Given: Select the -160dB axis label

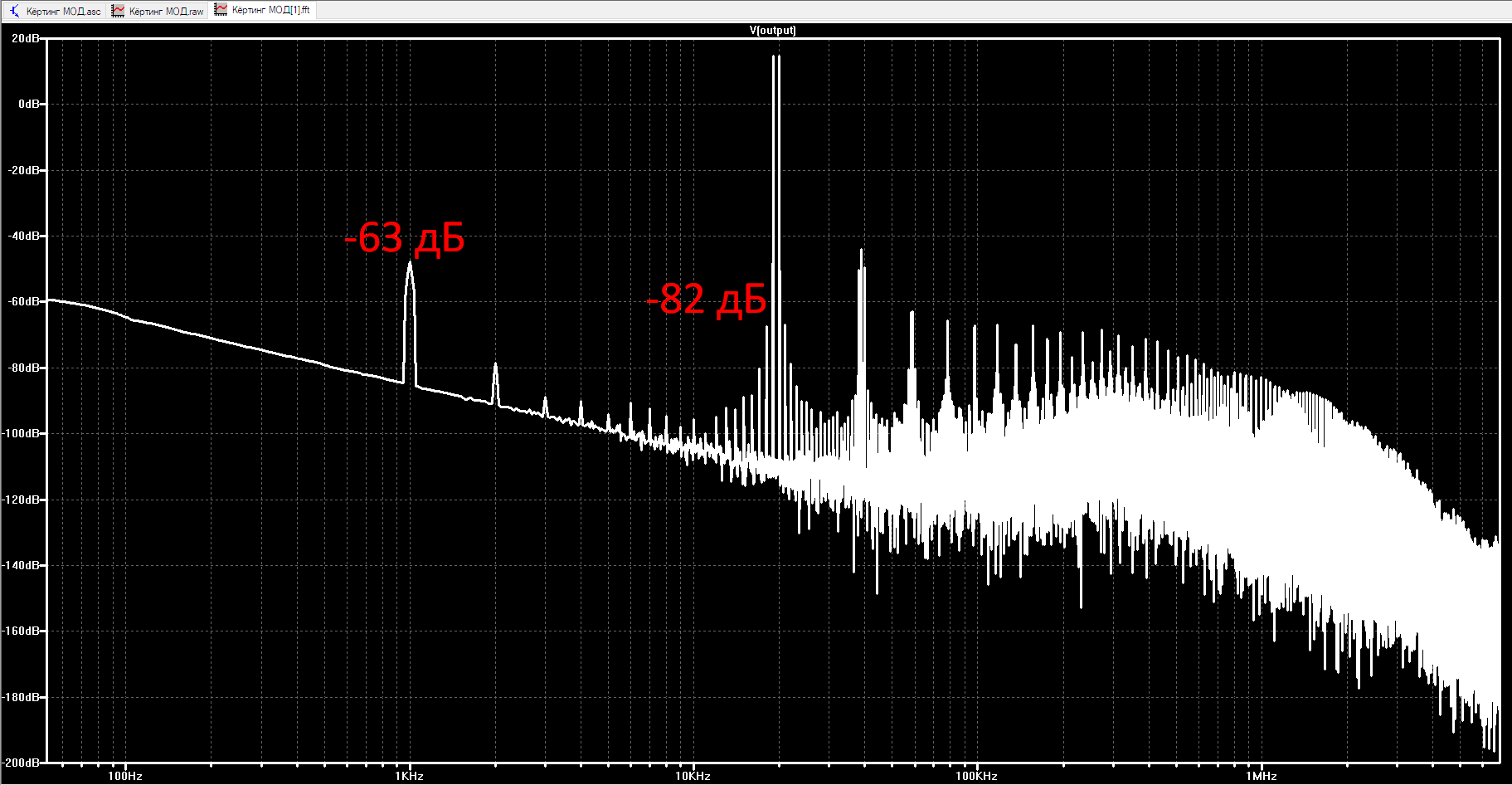Looking at the screenshot, I should 22,631.
